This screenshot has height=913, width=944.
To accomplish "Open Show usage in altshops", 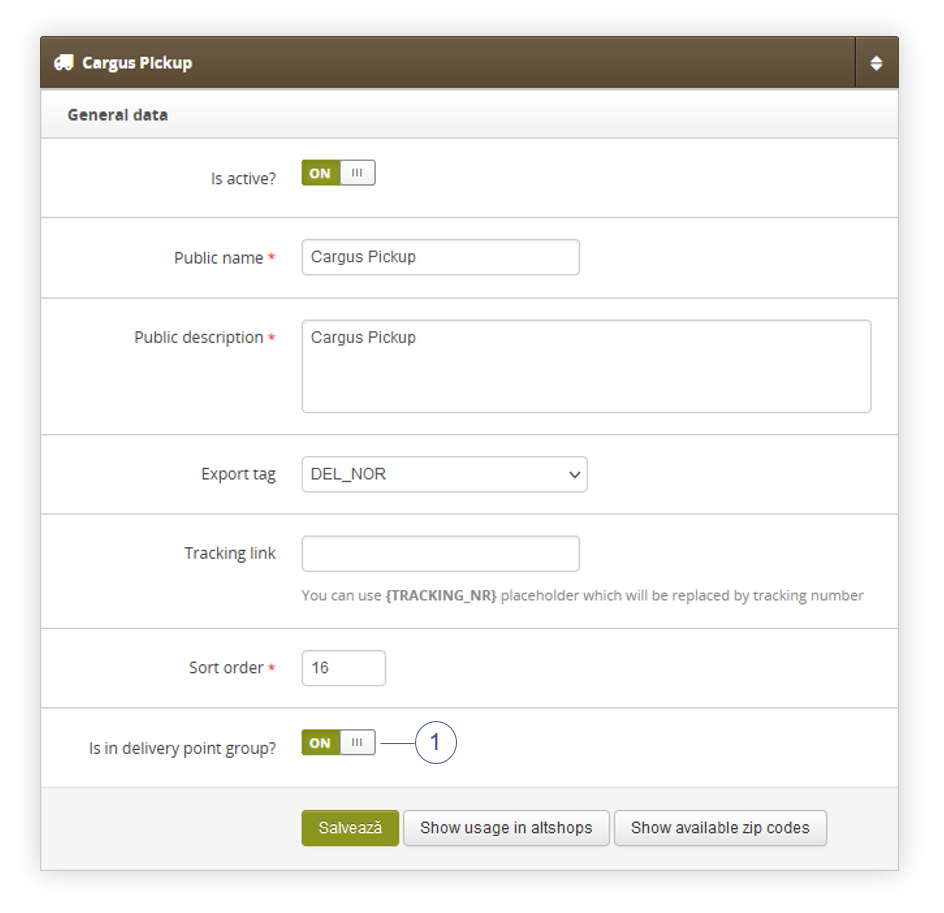I will [x=506, y=828].
